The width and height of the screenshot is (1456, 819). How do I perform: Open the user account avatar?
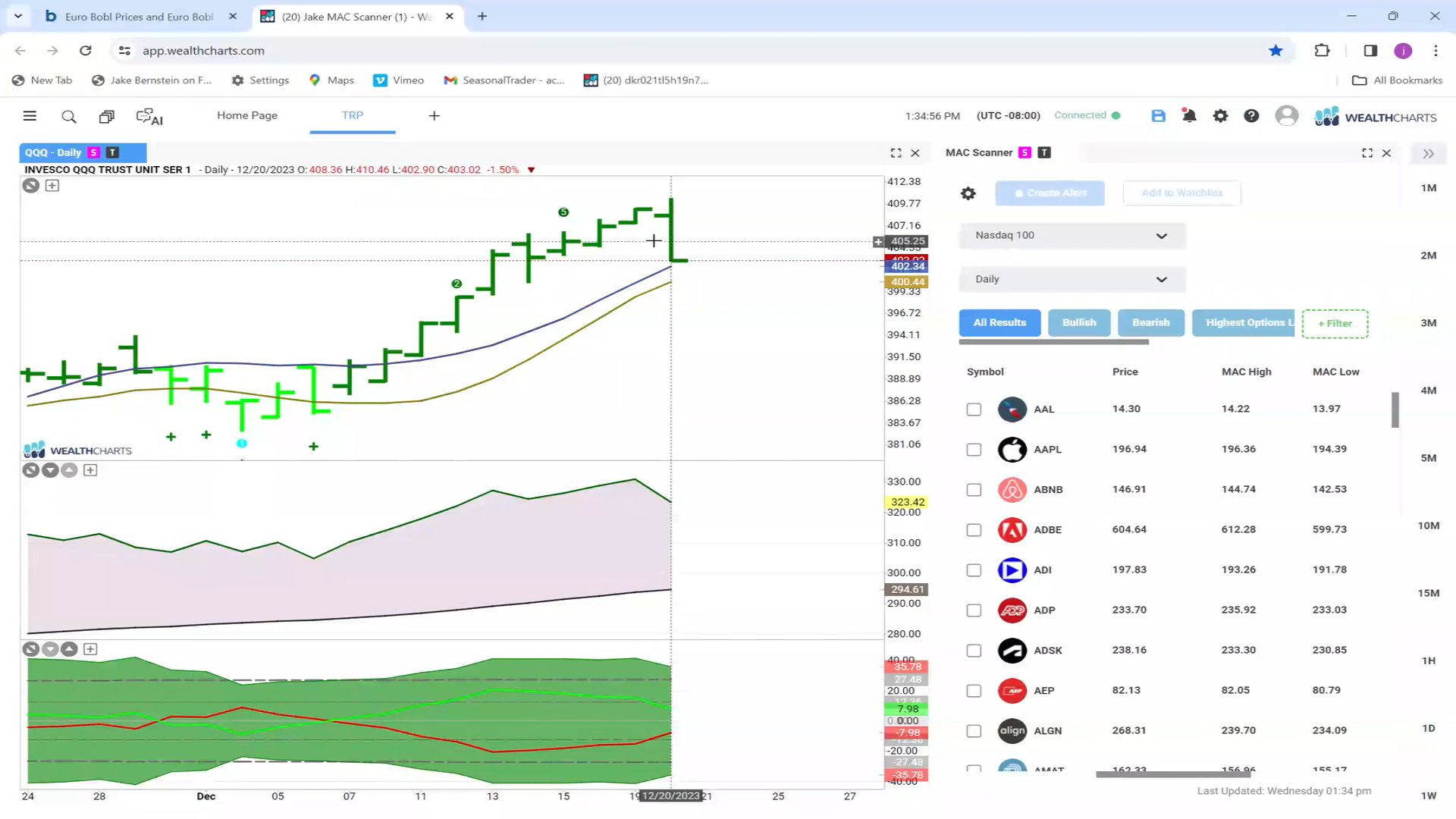tap(1286, 116)
